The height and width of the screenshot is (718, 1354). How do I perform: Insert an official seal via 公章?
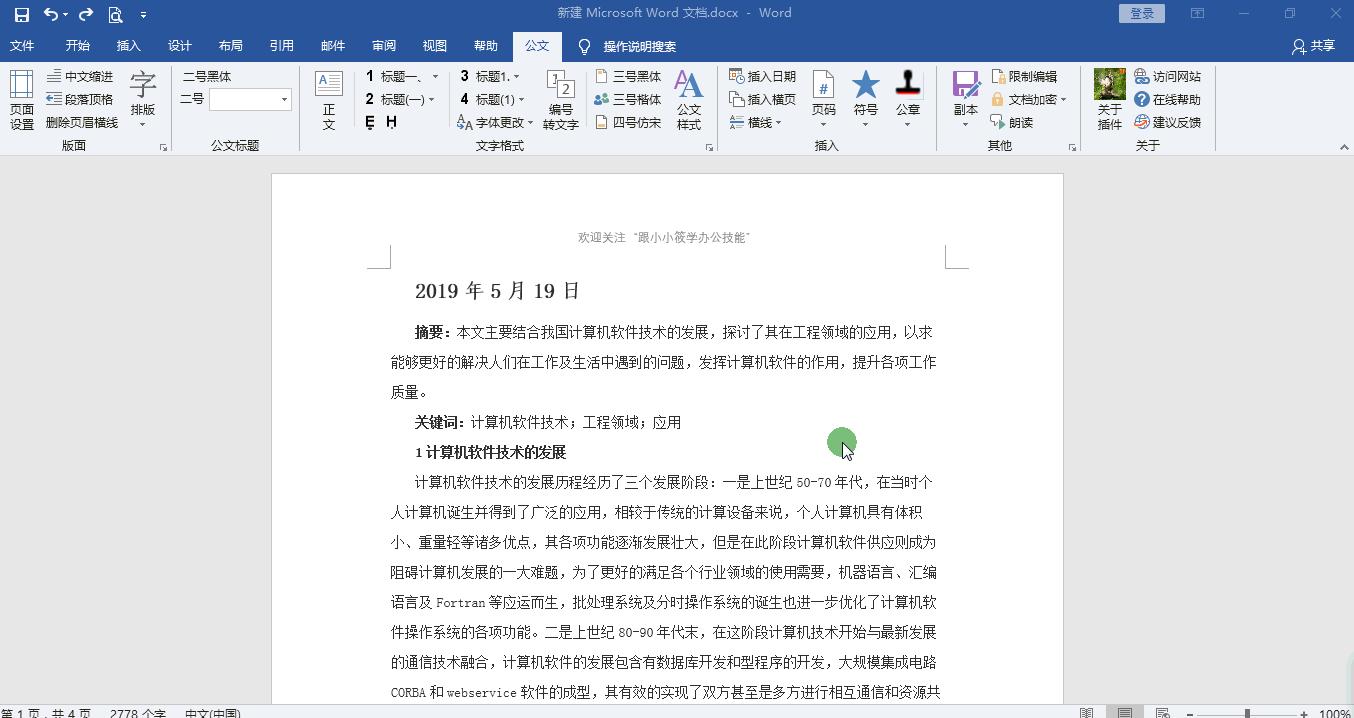907,98
